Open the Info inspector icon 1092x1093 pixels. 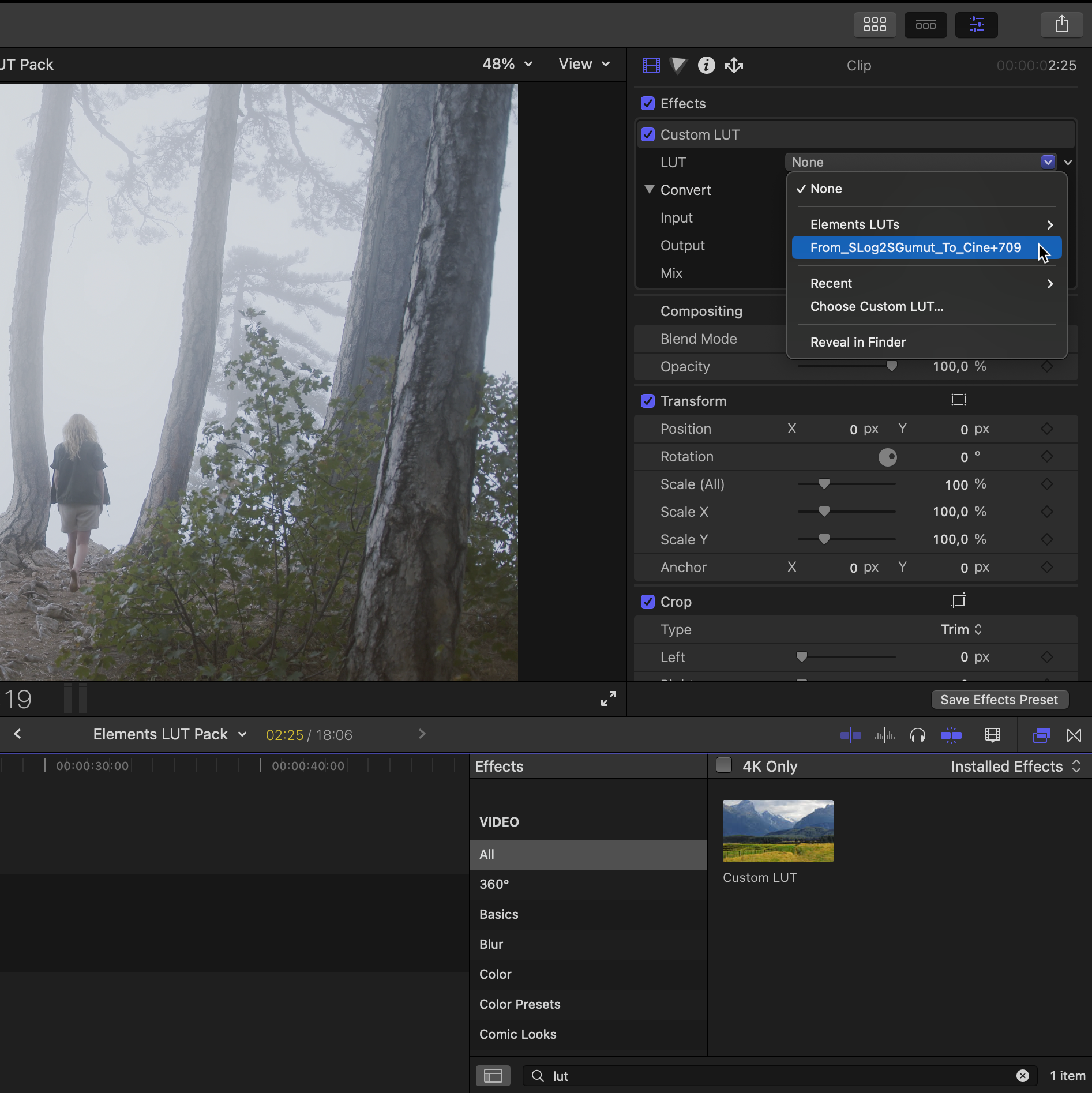706,65
